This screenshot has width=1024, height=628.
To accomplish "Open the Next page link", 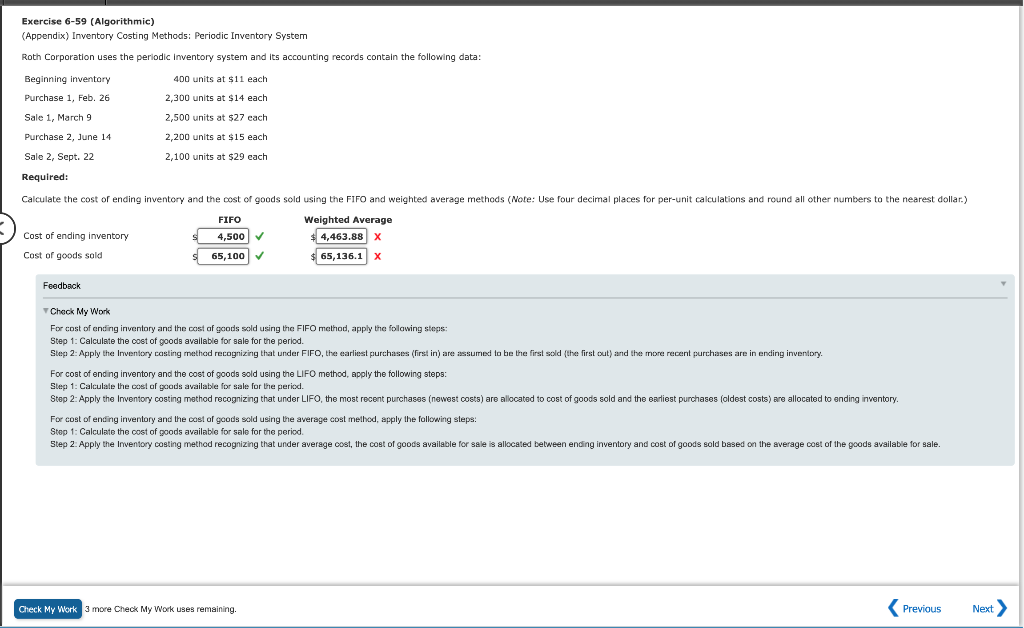I will [982, 608].
